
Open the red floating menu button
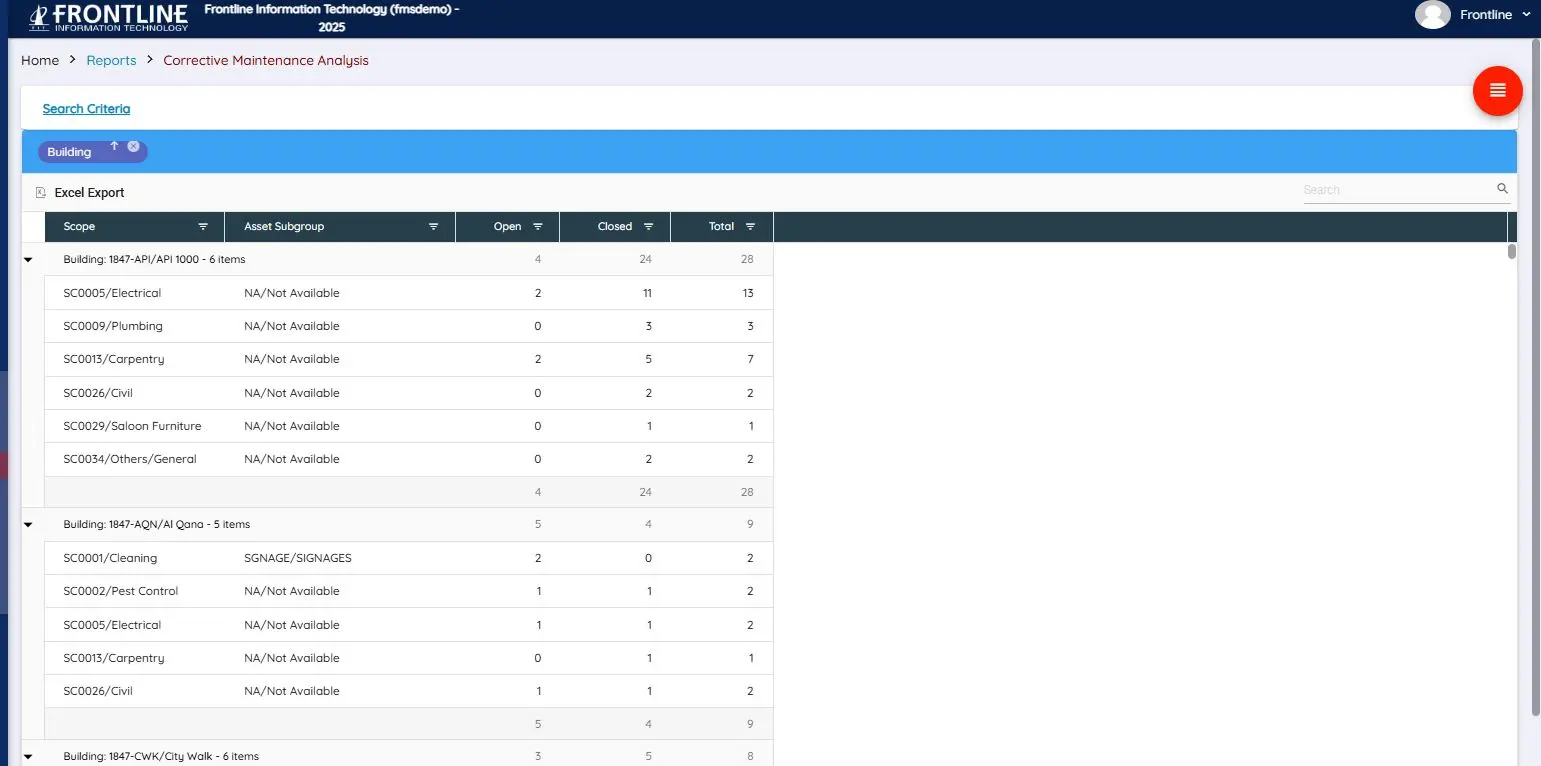coord(1497,91)
